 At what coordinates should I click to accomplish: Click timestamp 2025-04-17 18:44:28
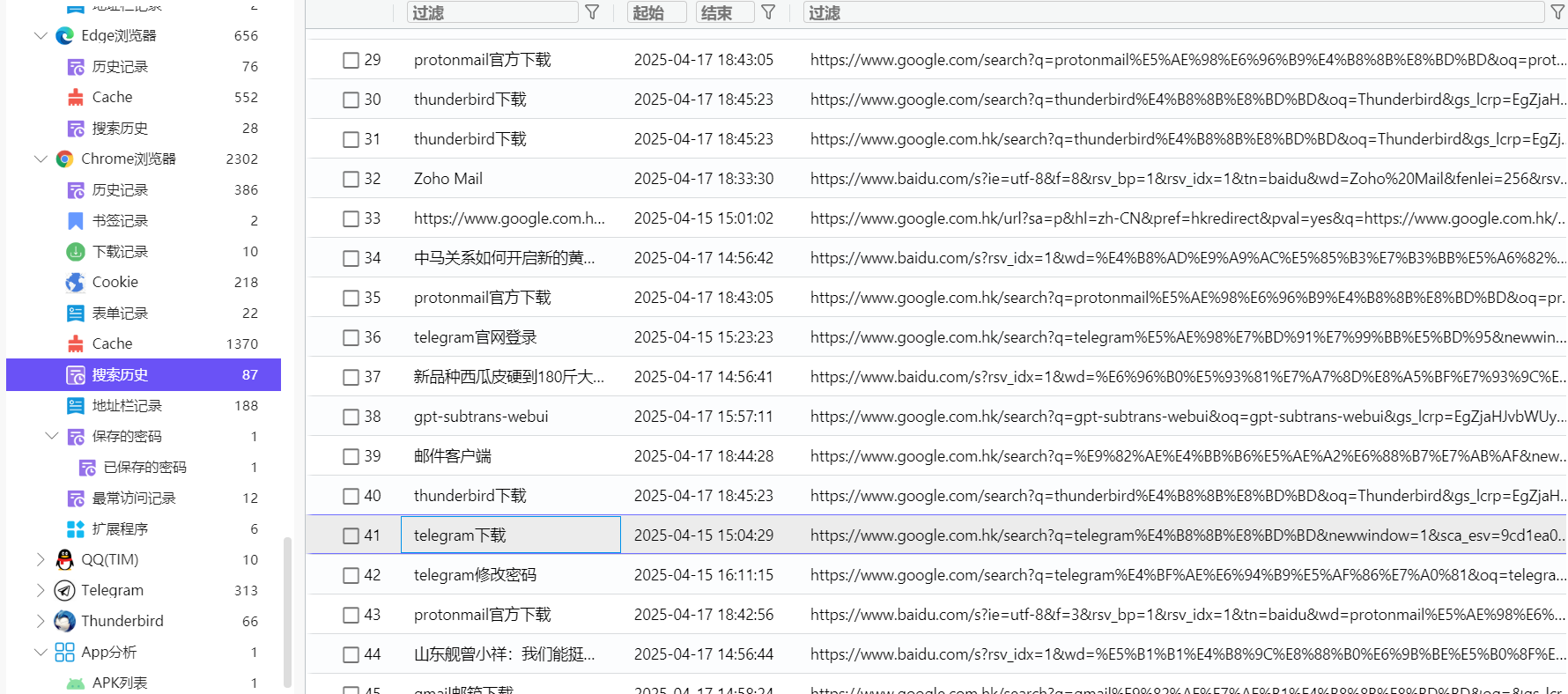click(704, 456)
